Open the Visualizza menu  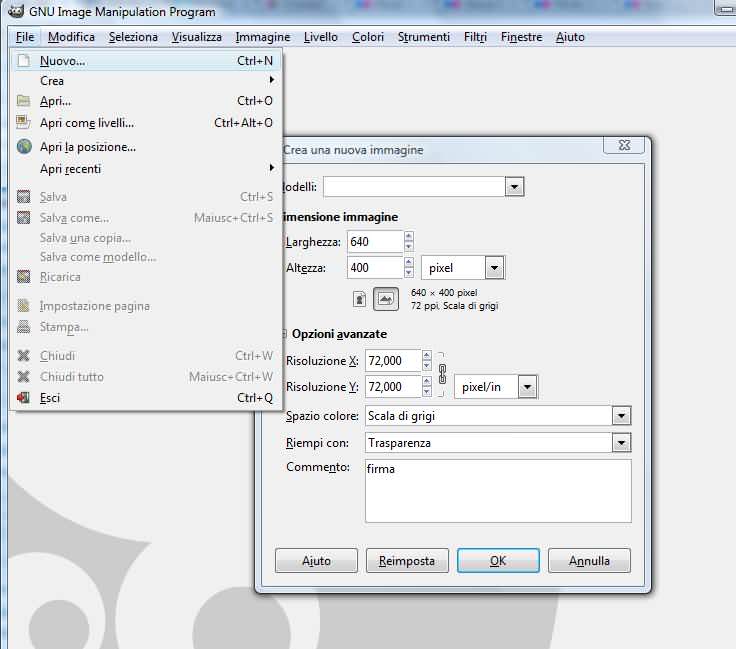click(197, 37)
